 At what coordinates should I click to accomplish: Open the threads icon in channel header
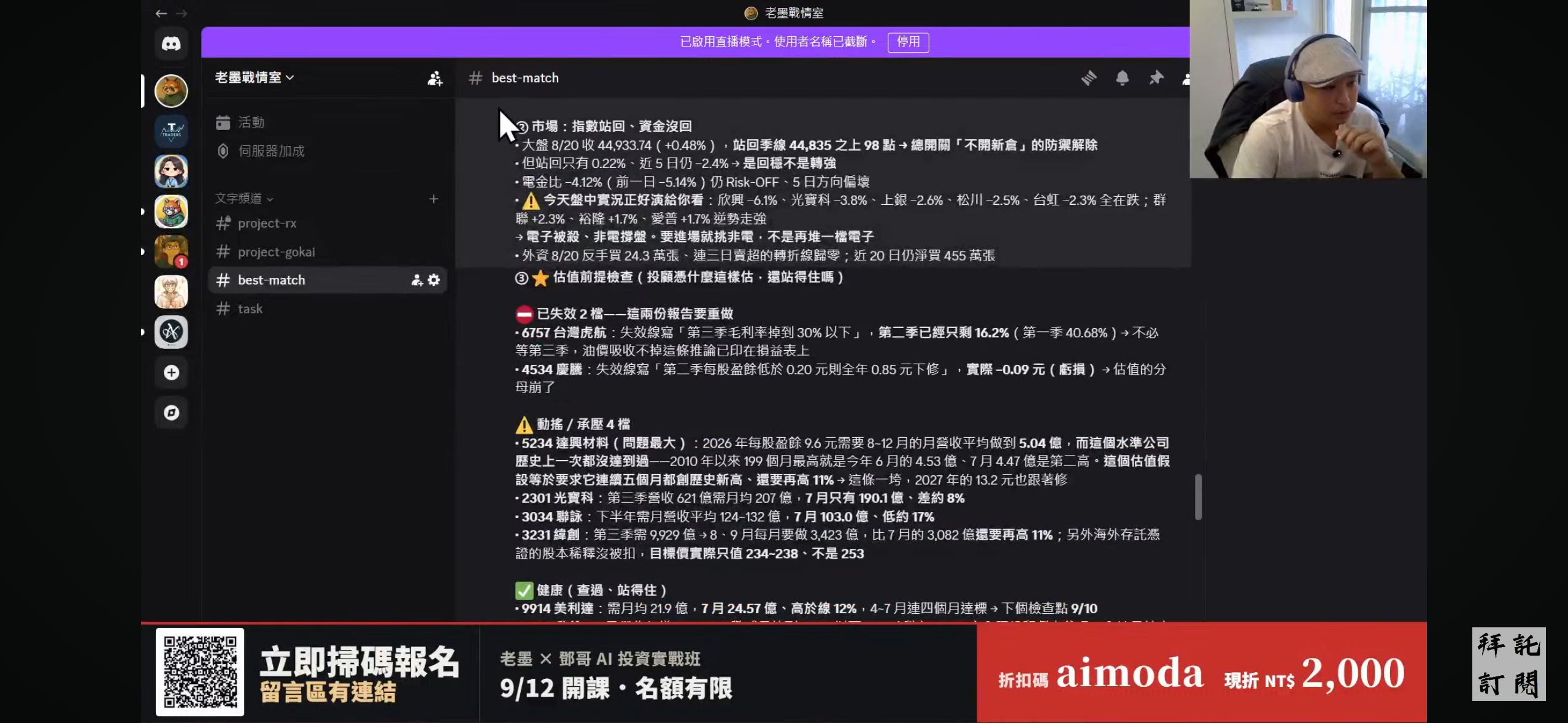coord(1089,78)
